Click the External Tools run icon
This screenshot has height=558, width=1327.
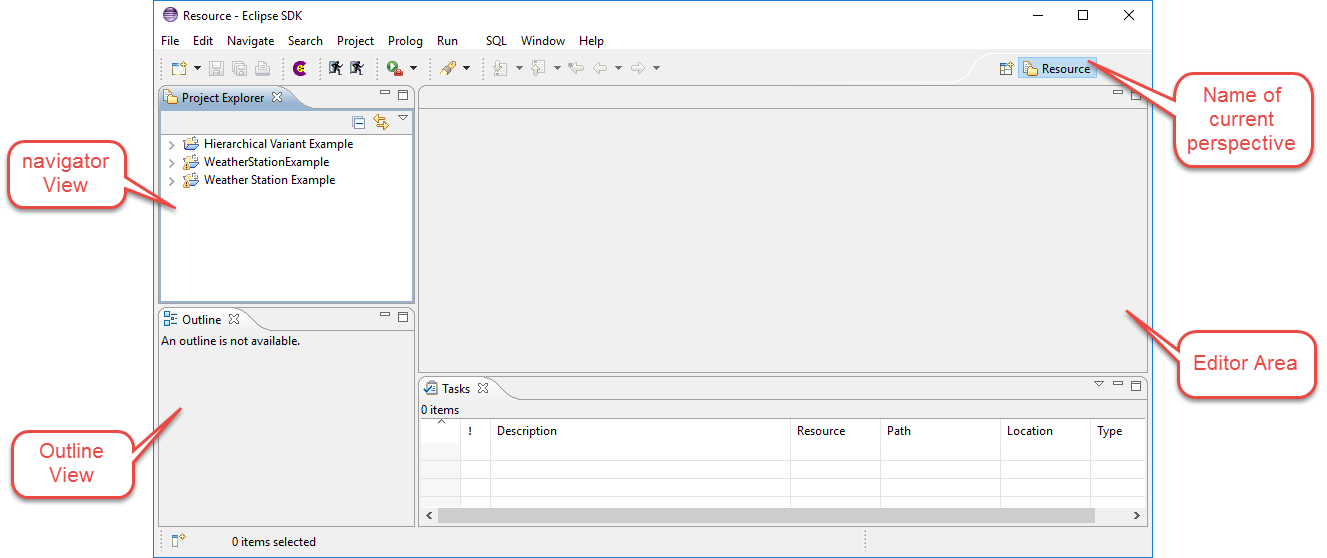click(x=395, y=68)
